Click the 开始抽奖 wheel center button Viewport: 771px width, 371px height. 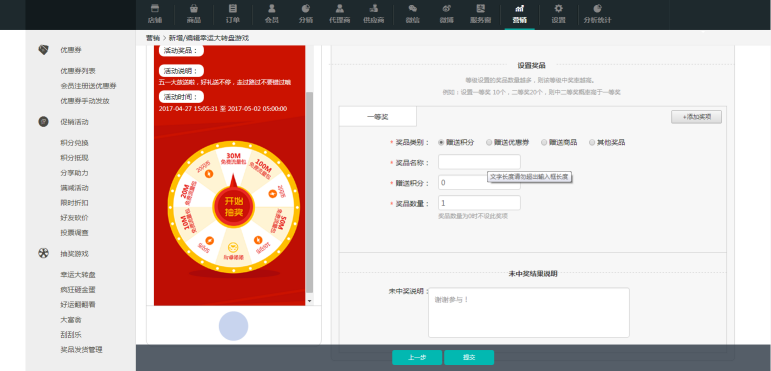[234, 207]
